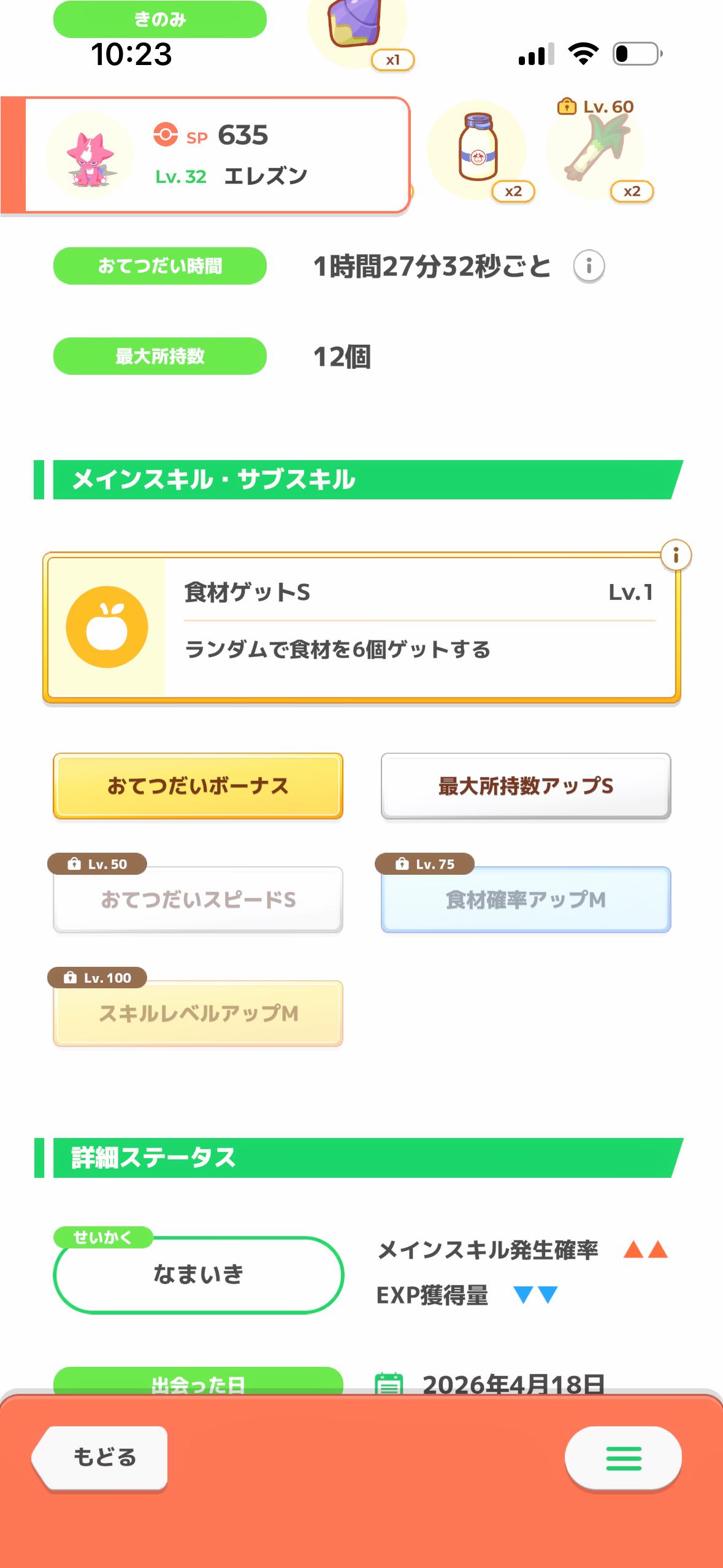Tap locked 食材確率アップM skill
This screenshot has width=723, height=1568.
point(526,899)
